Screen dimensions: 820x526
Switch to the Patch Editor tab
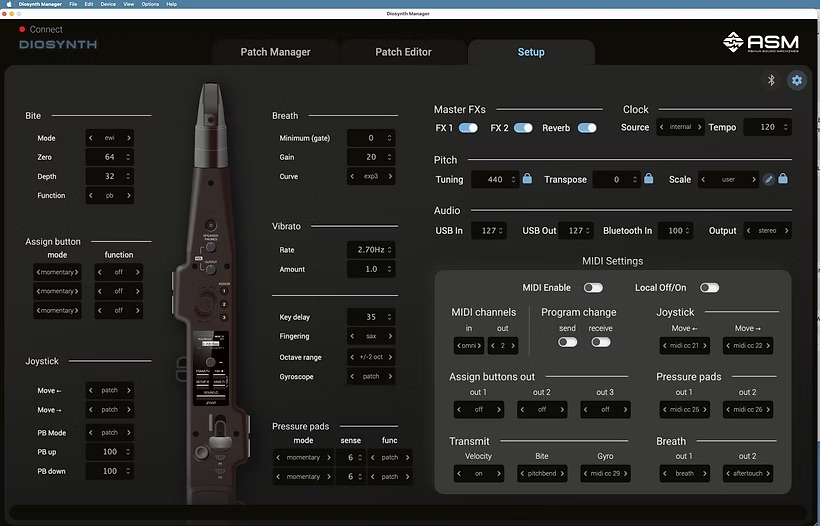click(403, 52)
